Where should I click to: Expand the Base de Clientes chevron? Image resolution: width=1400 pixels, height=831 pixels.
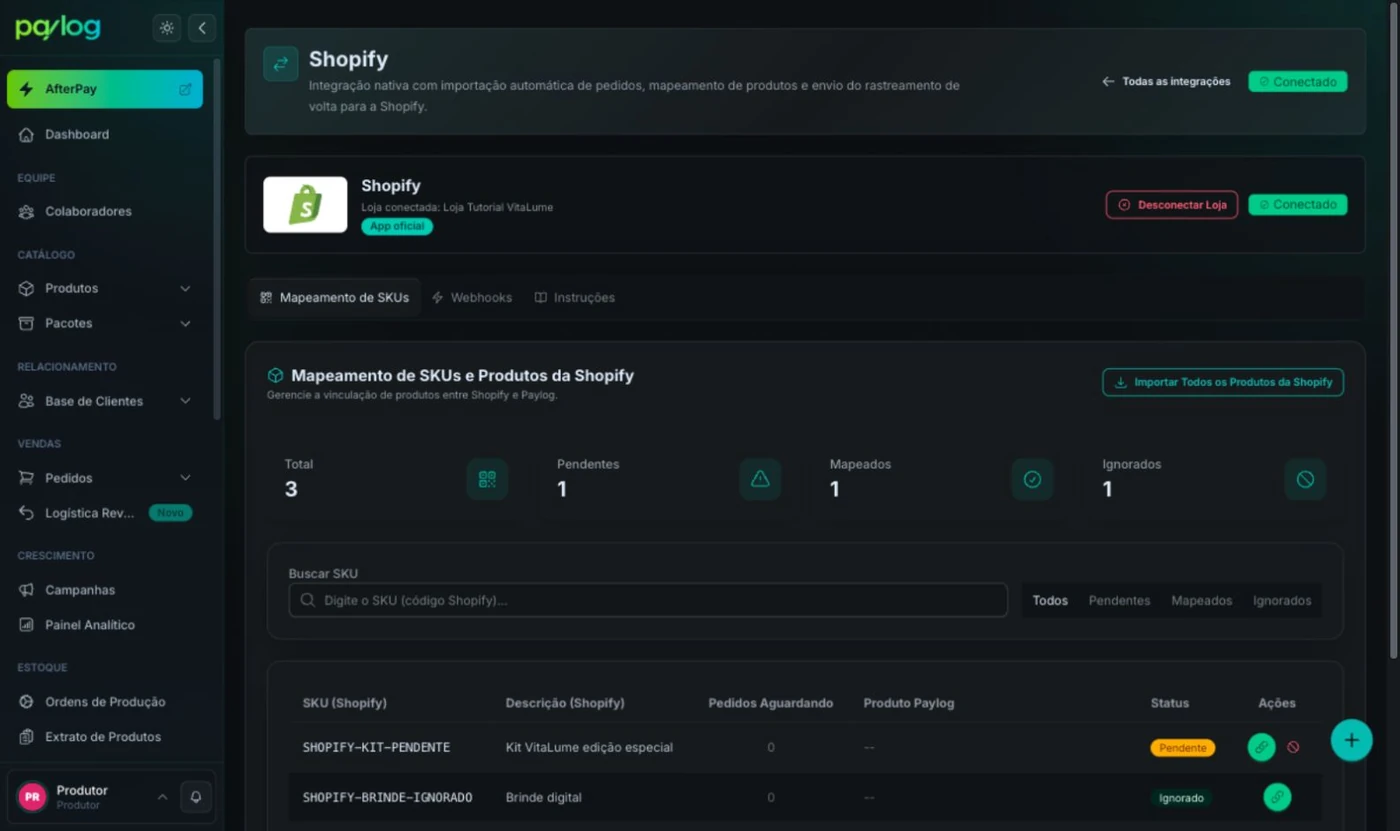[x=185, y=401]
